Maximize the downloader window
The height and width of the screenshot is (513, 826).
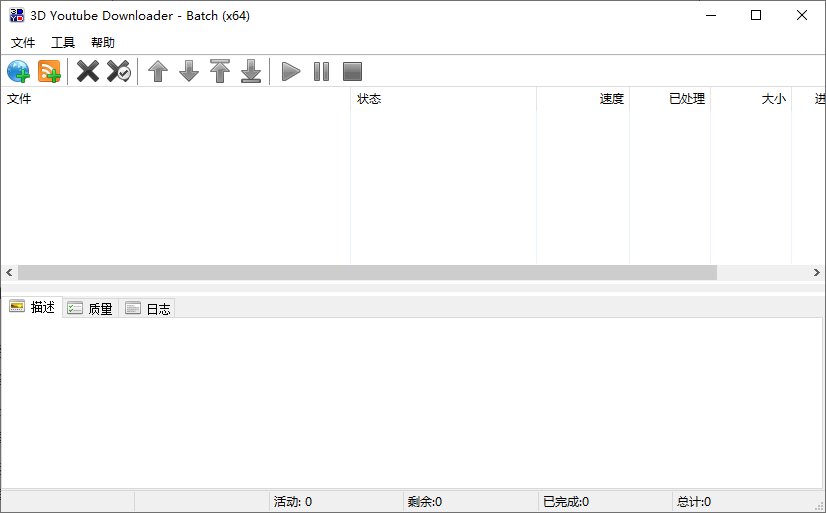(x=756, y=15)
